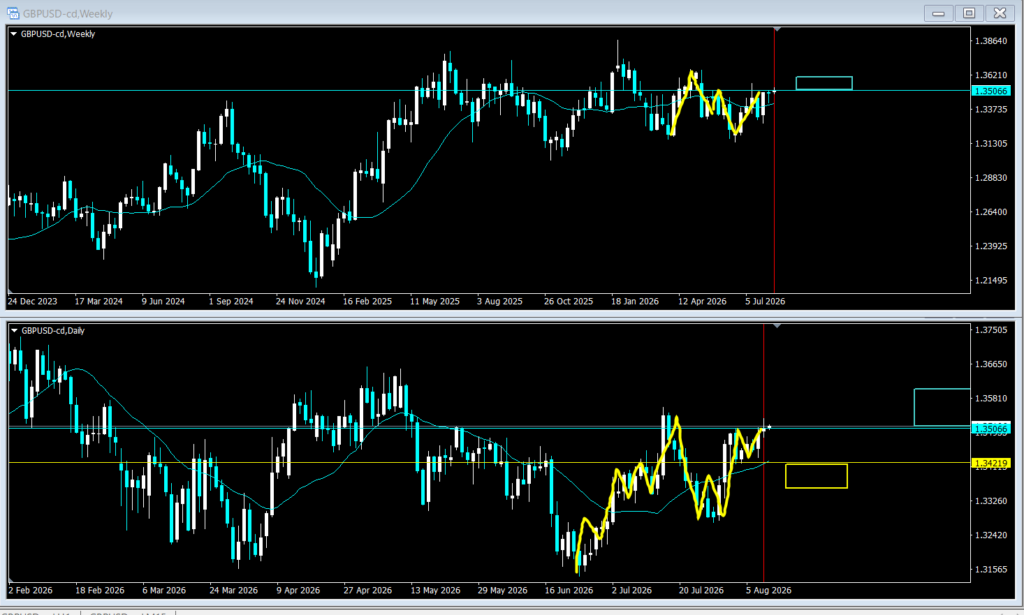
Task: Click the 2 Feb 2026 date on Daily axis
Action: click(x=31, y=590)
